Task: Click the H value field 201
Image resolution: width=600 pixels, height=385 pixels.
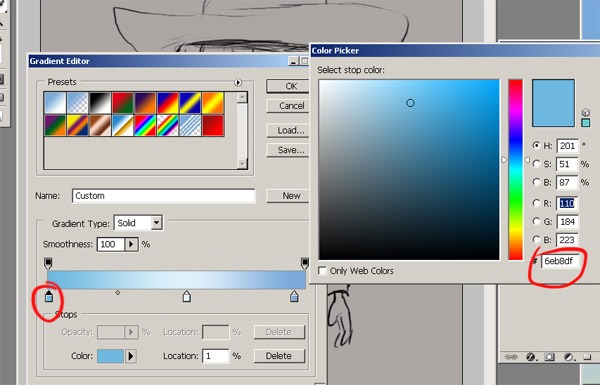Action: pyautogui.click(x=567, y=145)
